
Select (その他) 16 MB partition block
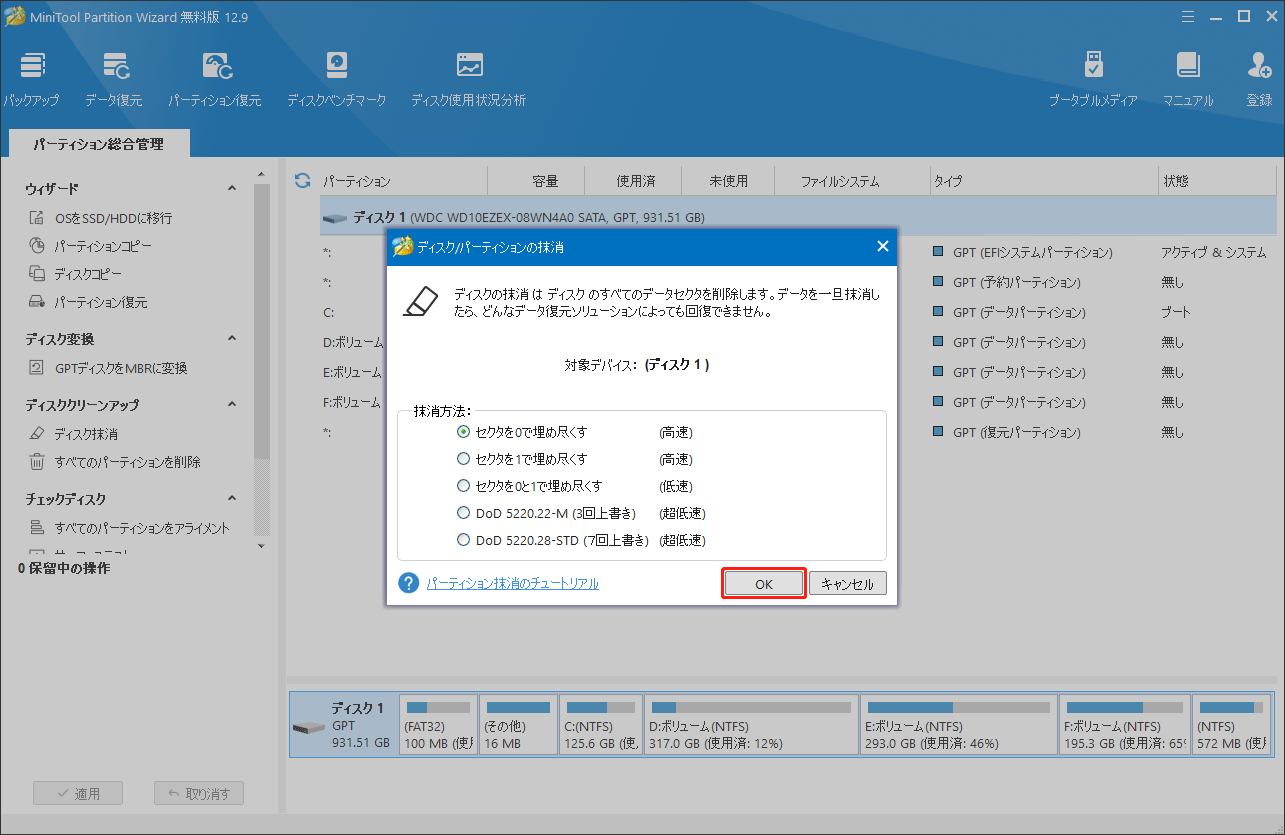click(517, 725)
